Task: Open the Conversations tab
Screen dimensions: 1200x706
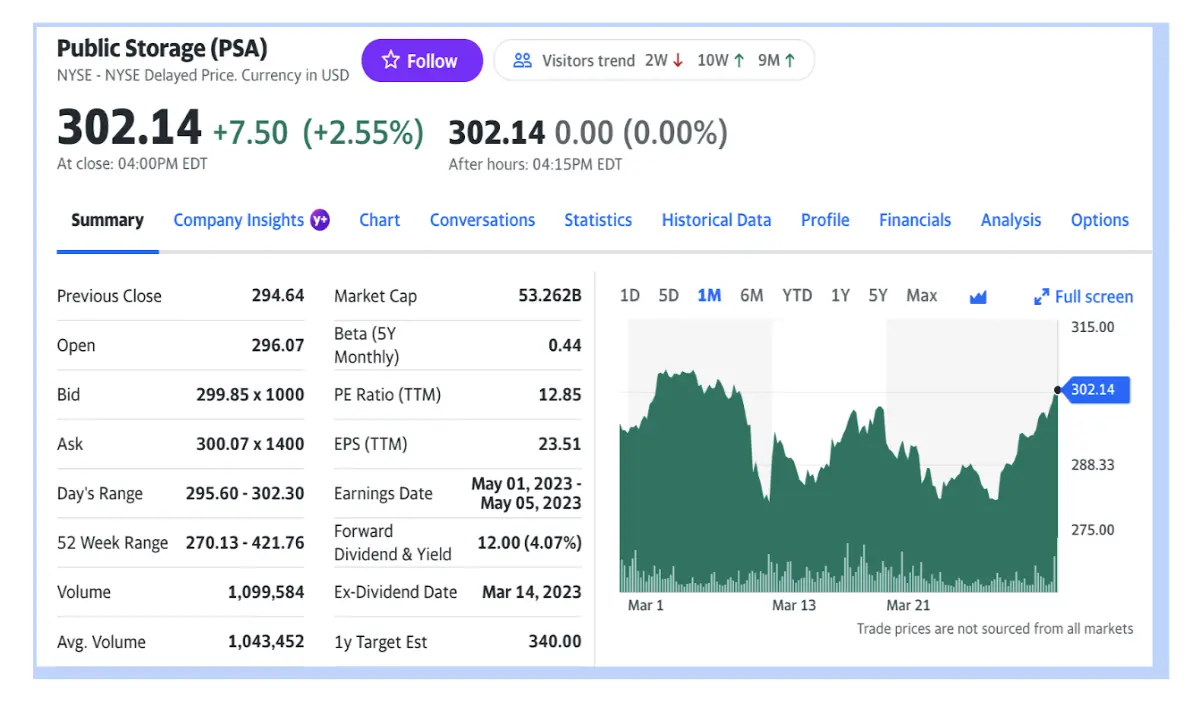Action: [x=482, y=220]
